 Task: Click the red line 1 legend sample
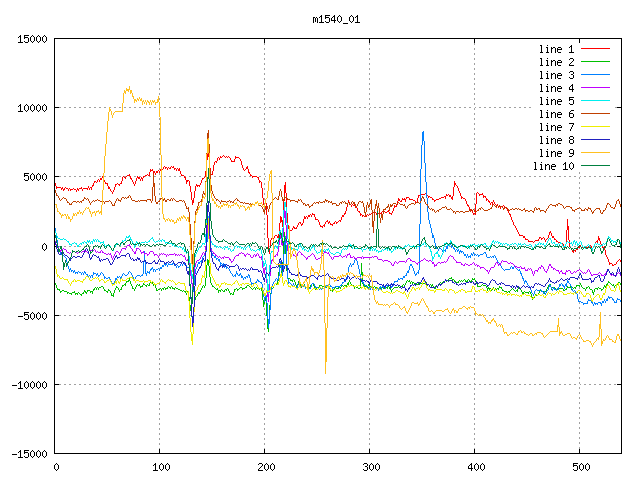pos(595,49)
